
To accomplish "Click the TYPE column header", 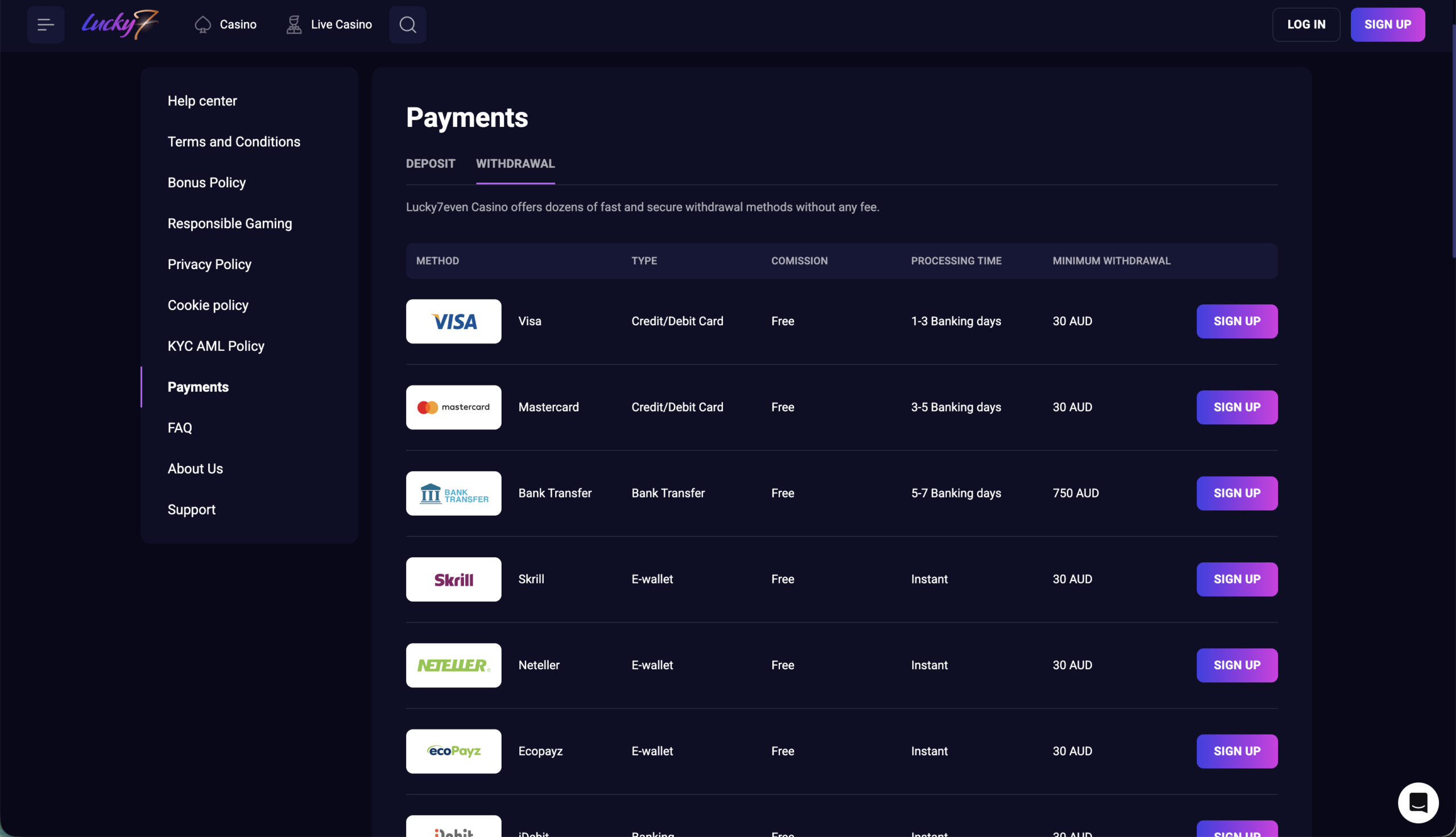I will point(644,261).
